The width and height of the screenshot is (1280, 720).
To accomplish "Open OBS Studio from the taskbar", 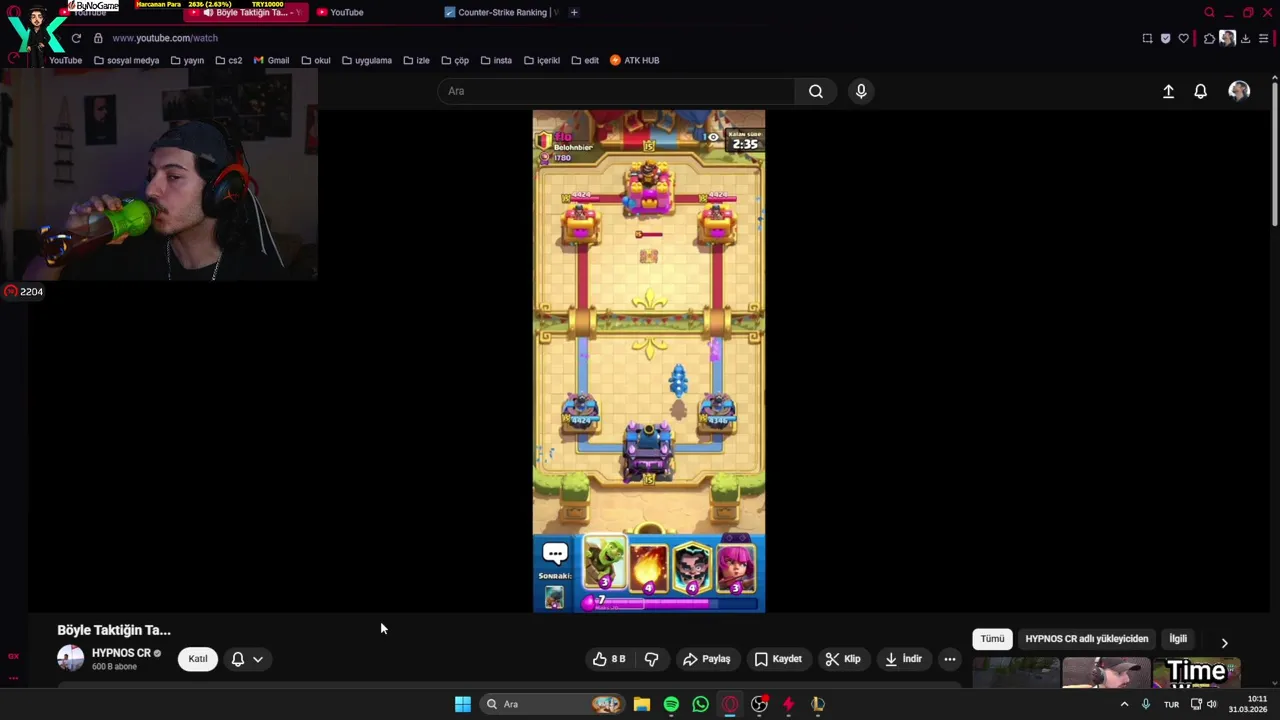I will 759,704.
